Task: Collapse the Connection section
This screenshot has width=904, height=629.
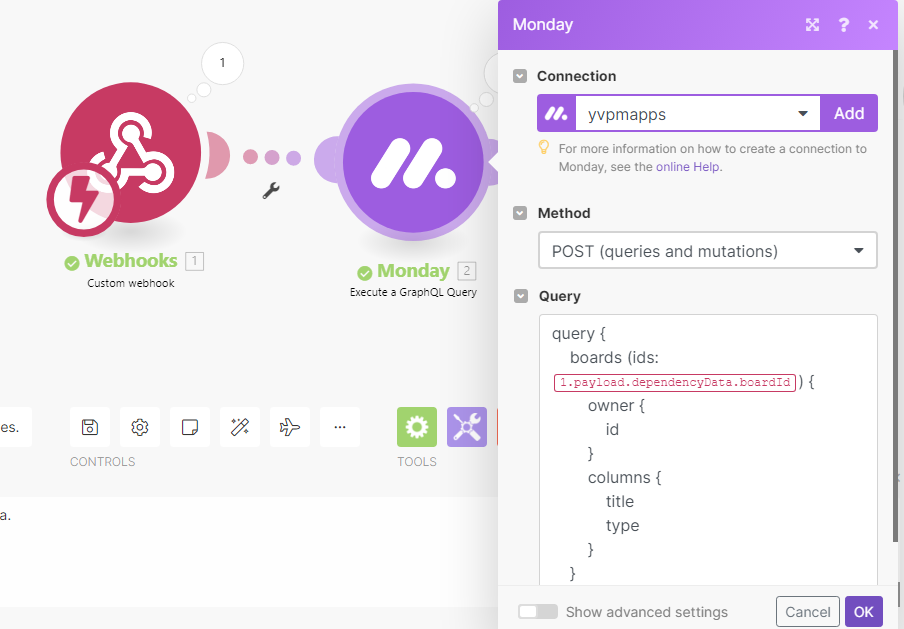Action: pos(520,76)
